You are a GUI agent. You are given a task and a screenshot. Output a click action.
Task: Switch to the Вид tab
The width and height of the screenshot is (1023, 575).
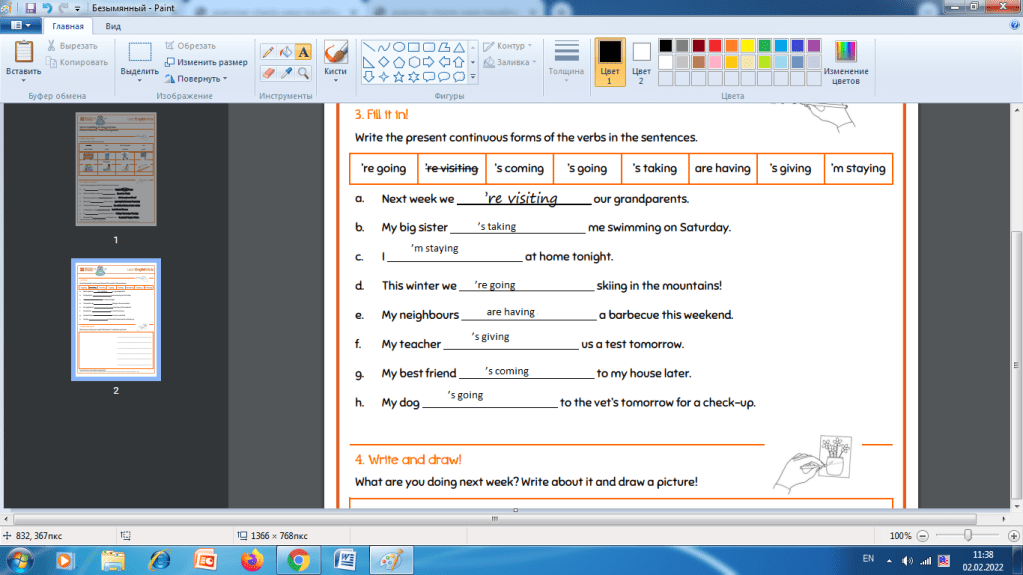tap(114, 26)
